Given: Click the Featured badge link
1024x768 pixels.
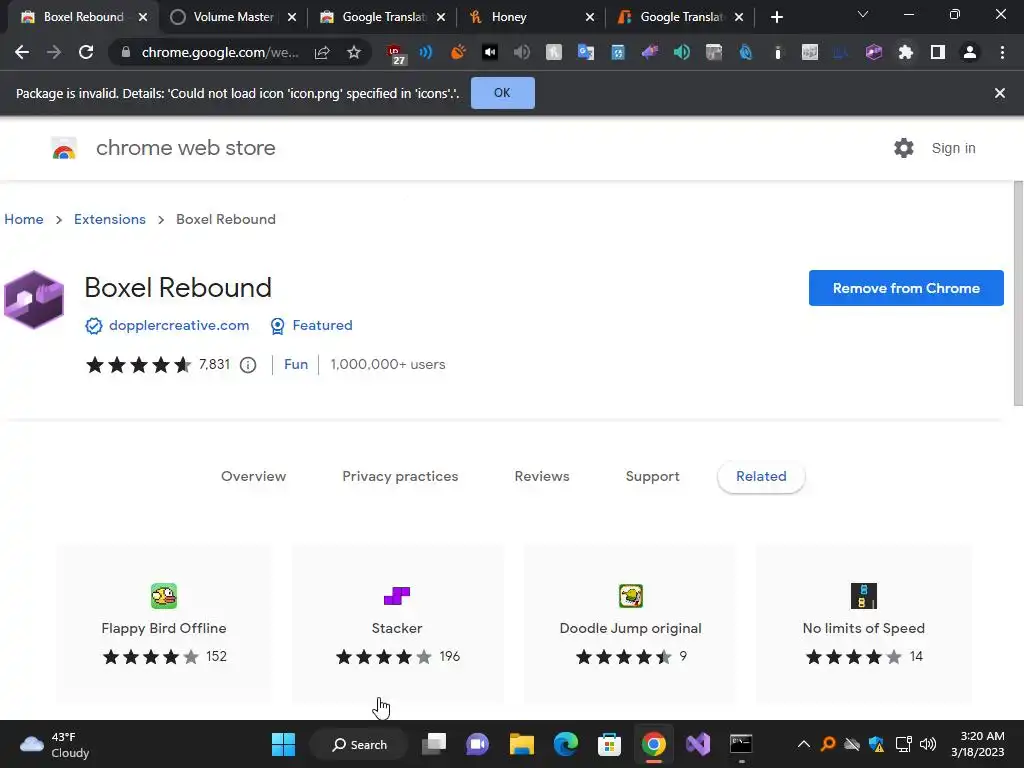Looking at the screenshot, I should click(322, 325).
